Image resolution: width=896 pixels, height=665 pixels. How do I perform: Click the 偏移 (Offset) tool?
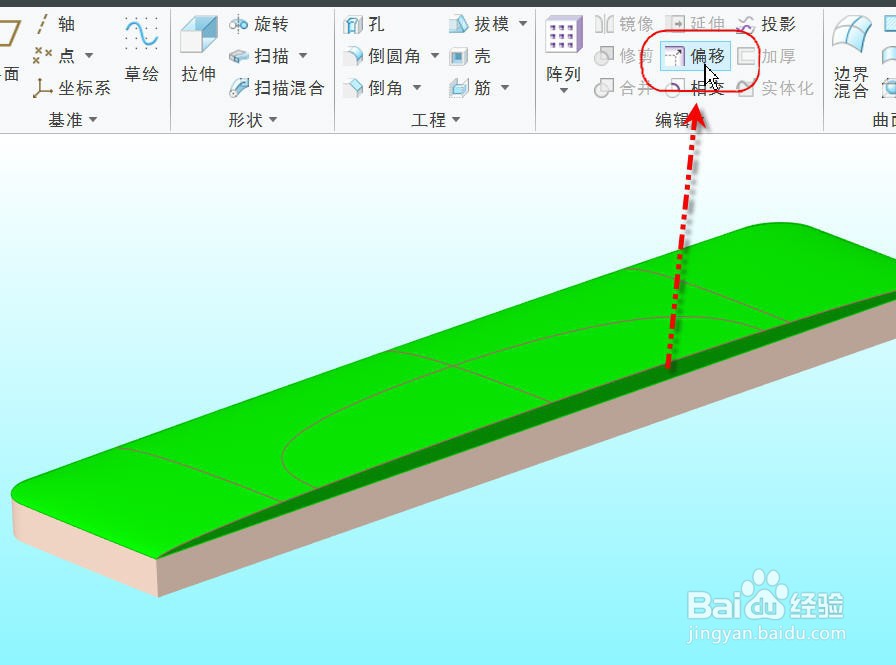click(695, 56)
